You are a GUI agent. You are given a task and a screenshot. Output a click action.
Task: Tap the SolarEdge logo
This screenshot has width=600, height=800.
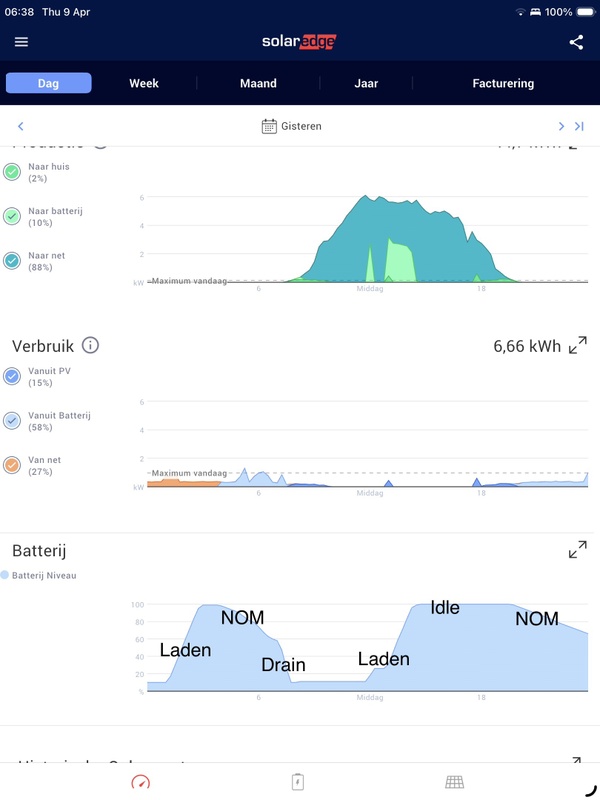pos(299,42)
